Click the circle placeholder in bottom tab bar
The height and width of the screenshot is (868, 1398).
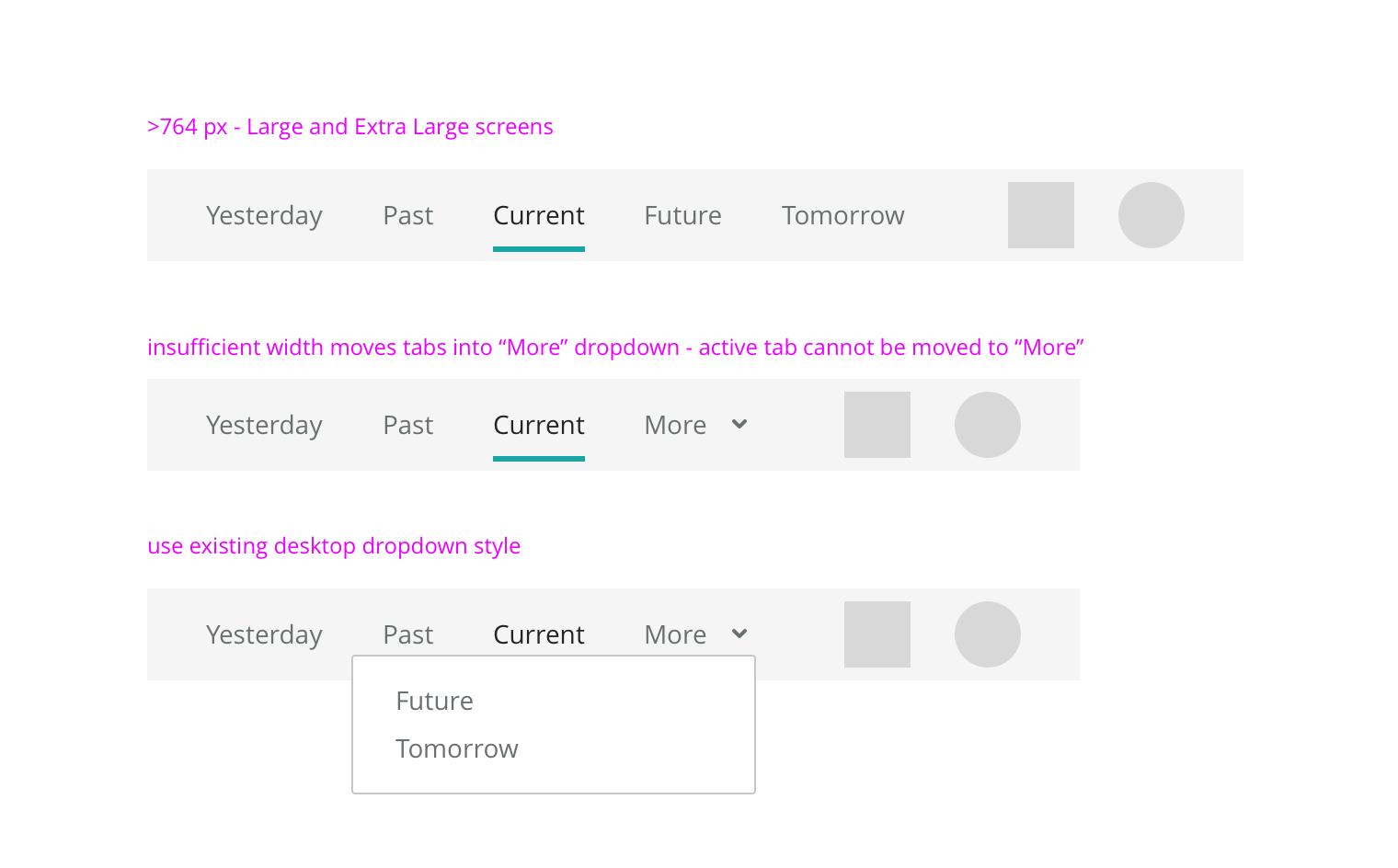[x=987, y=634]
